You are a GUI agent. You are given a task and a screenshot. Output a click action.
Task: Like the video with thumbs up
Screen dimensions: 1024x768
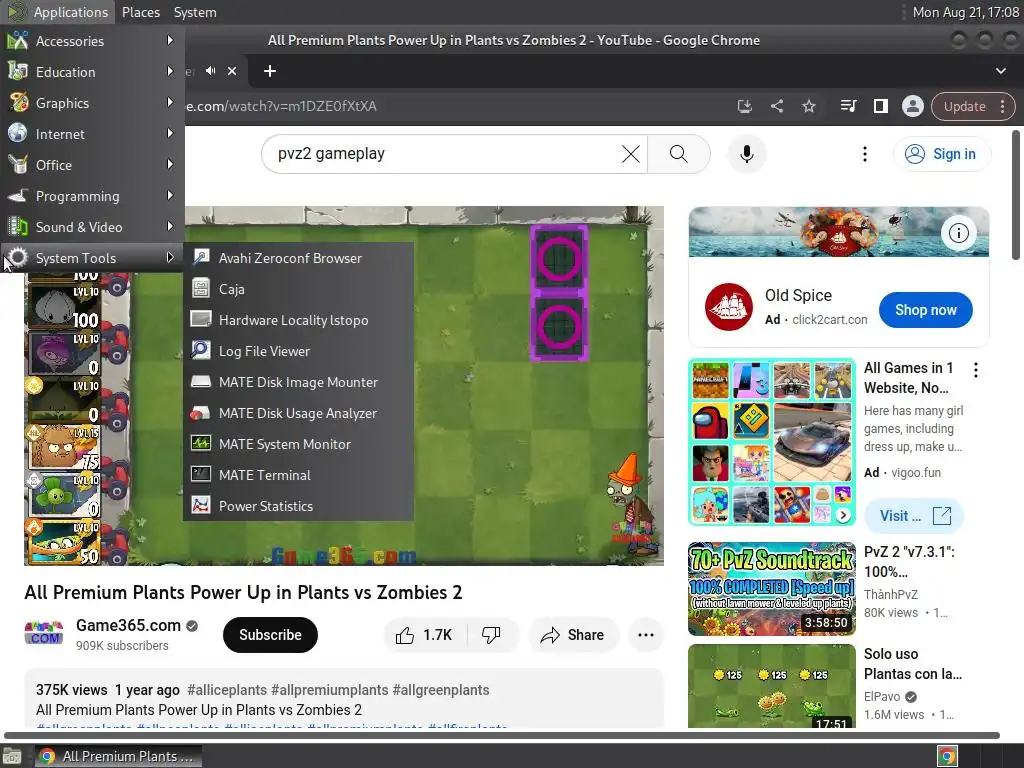(x=424, y=635)
